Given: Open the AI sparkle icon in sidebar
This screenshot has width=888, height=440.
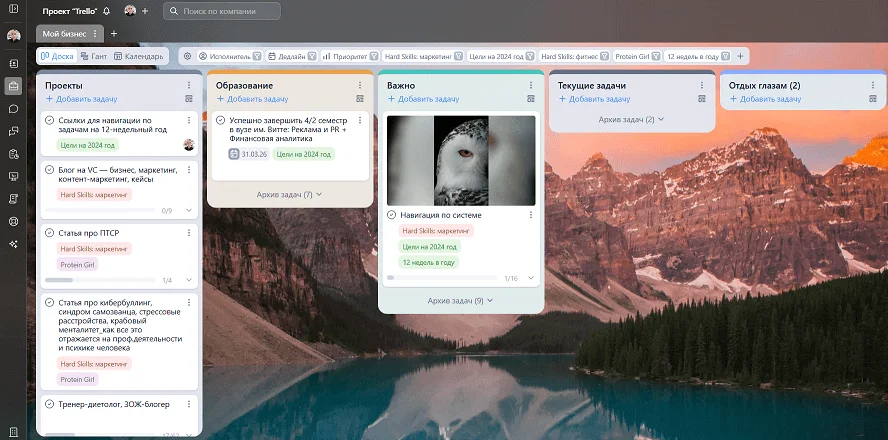Looking at the screenshot, I should coord(14,244).
